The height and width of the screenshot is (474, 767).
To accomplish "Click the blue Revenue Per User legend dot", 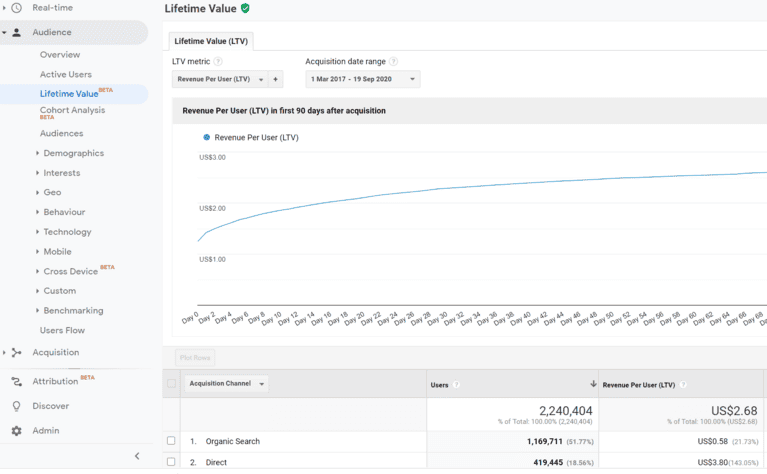I will 207,137.
